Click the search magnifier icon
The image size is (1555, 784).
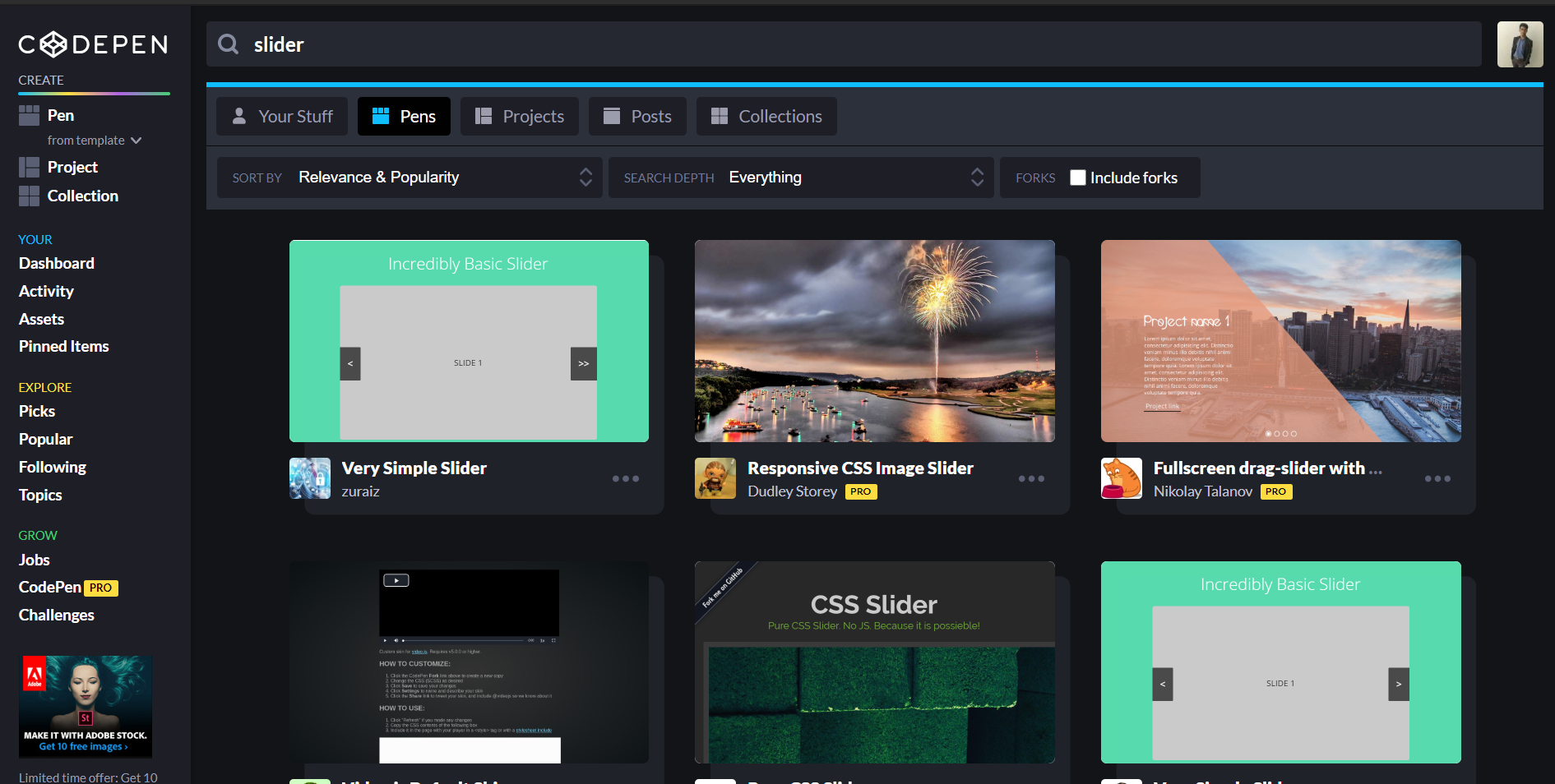click(x=229, y=44)
